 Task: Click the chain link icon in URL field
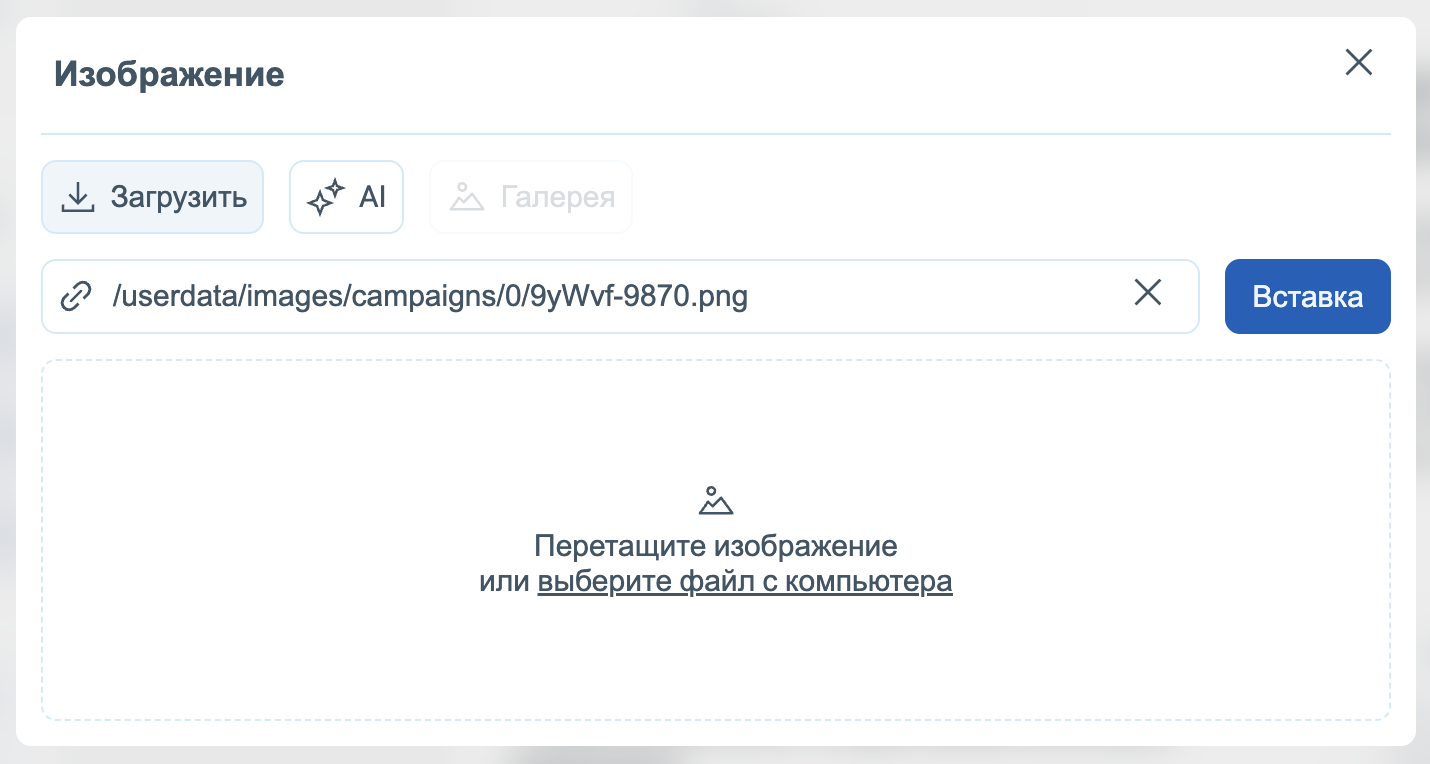tap(76, 297)
